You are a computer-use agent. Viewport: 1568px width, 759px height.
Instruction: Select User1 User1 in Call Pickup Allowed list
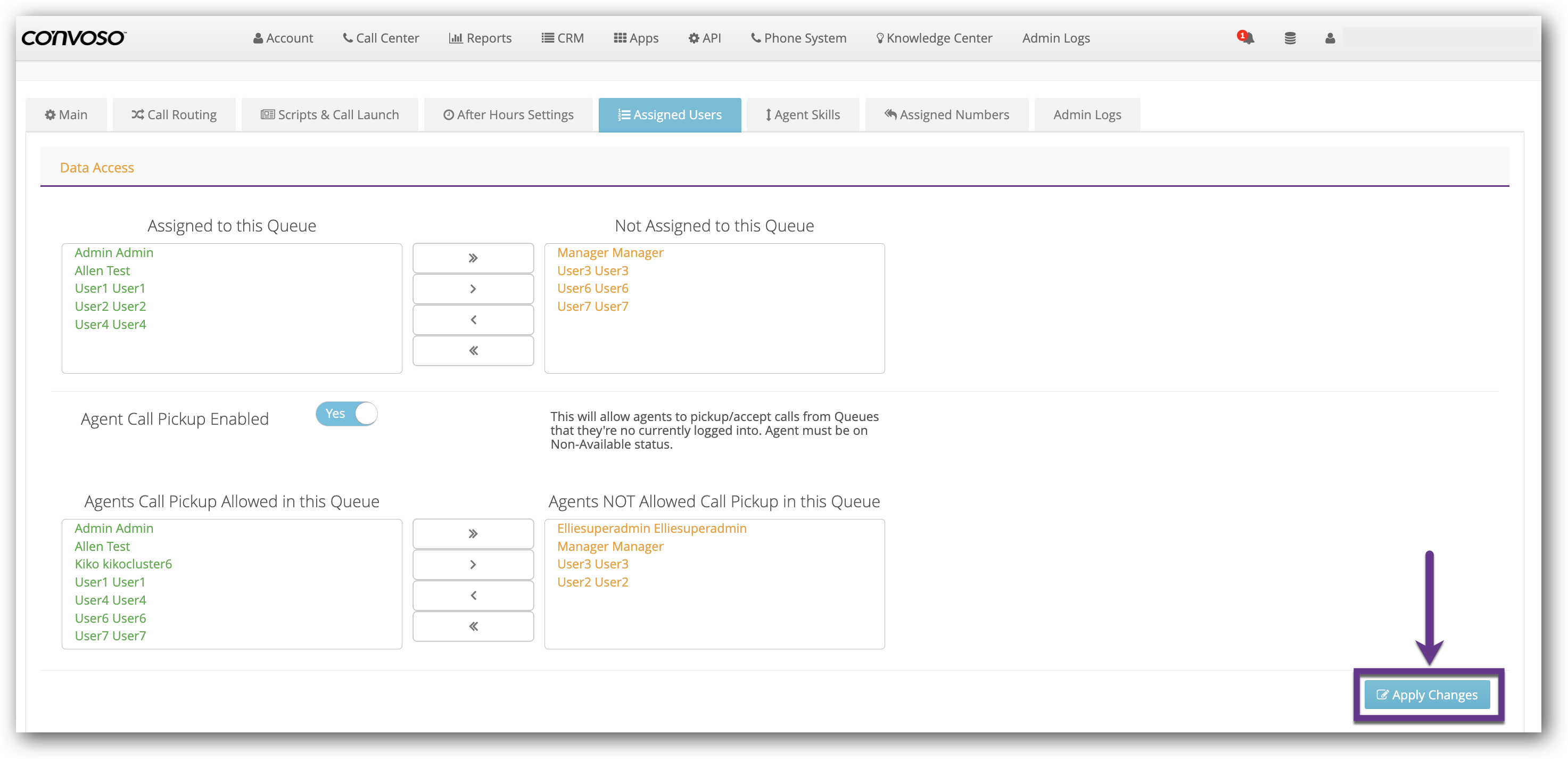click(x=110, y=582)
